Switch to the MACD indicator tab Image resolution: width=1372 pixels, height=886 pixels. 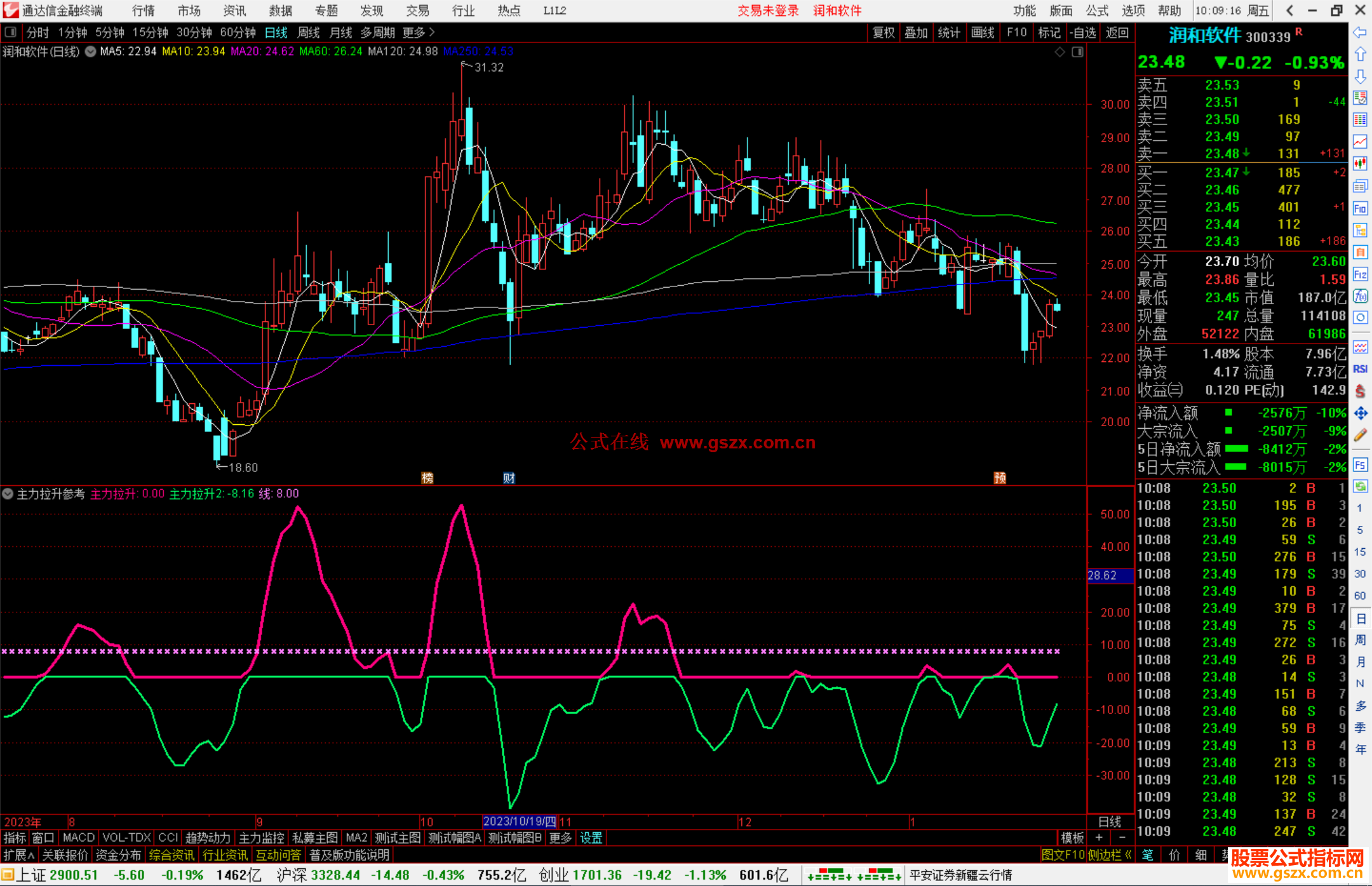click(78, 838)
